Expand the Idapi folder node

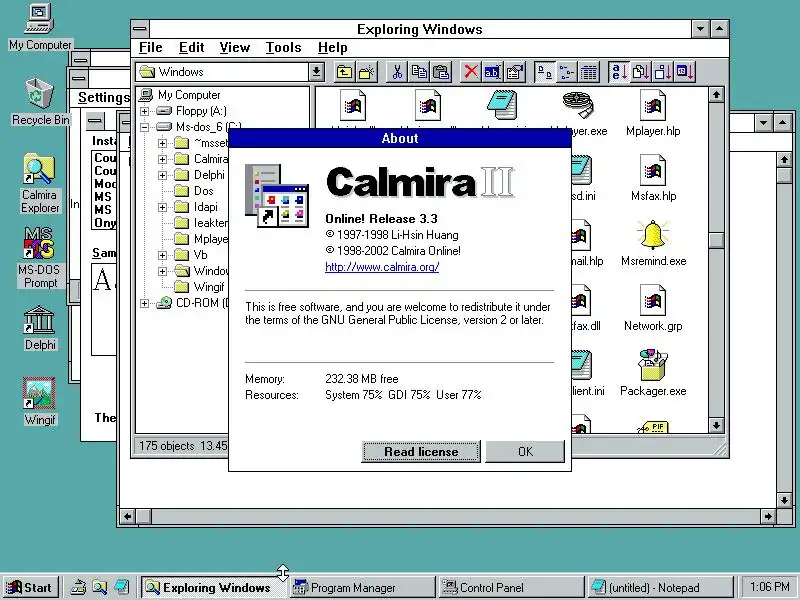(162, 207)
